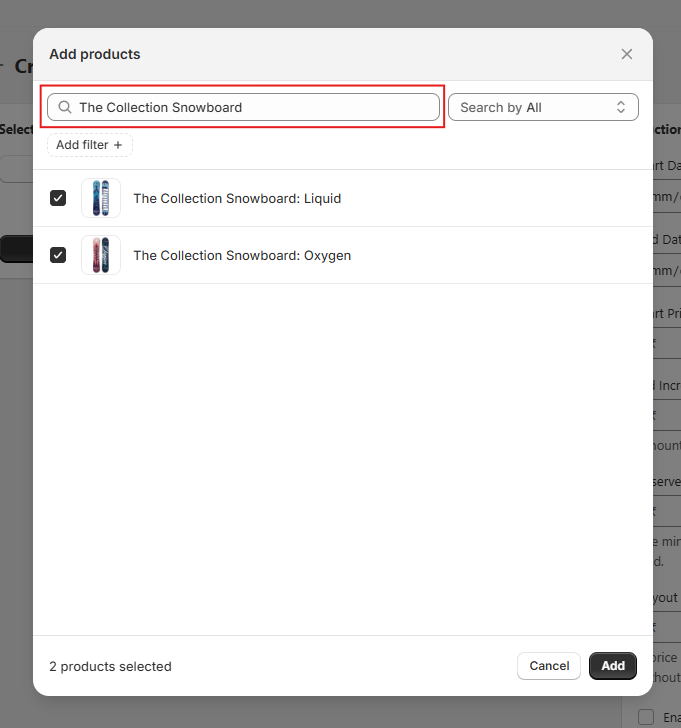Toggle the partially hidden checkbox at bottom right
This screenshot has height=728, width=681.
pyautogui.click(x=646, y=716)
